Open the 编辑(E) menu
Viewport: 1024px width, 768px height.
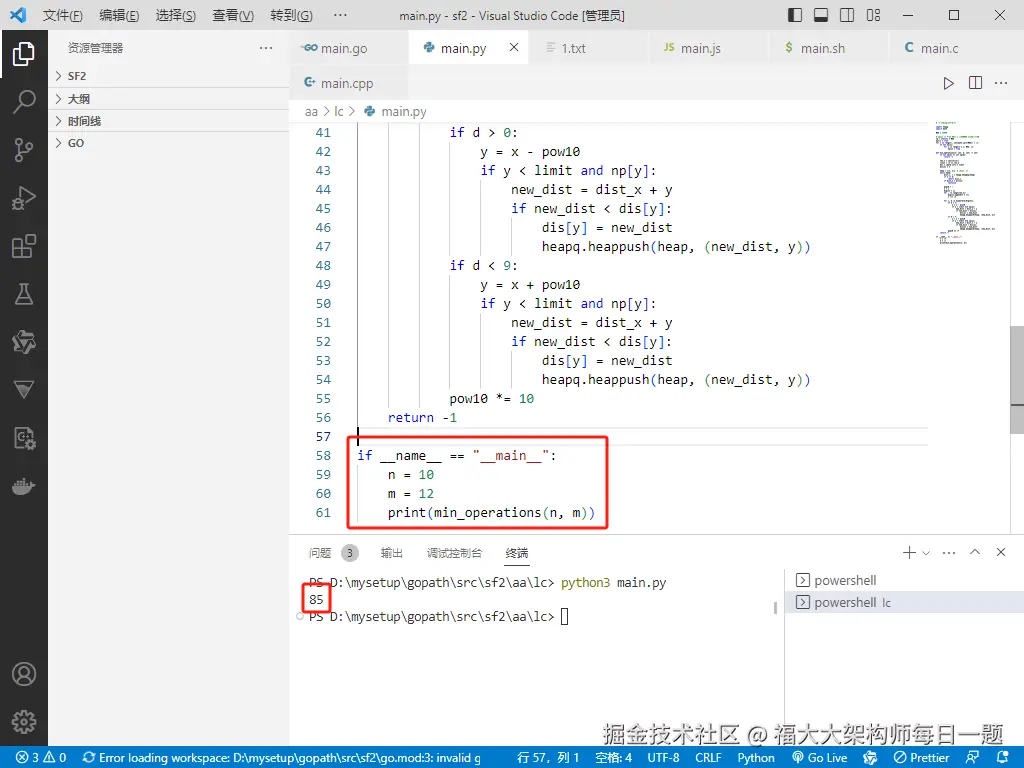click(x=119, y=15)
